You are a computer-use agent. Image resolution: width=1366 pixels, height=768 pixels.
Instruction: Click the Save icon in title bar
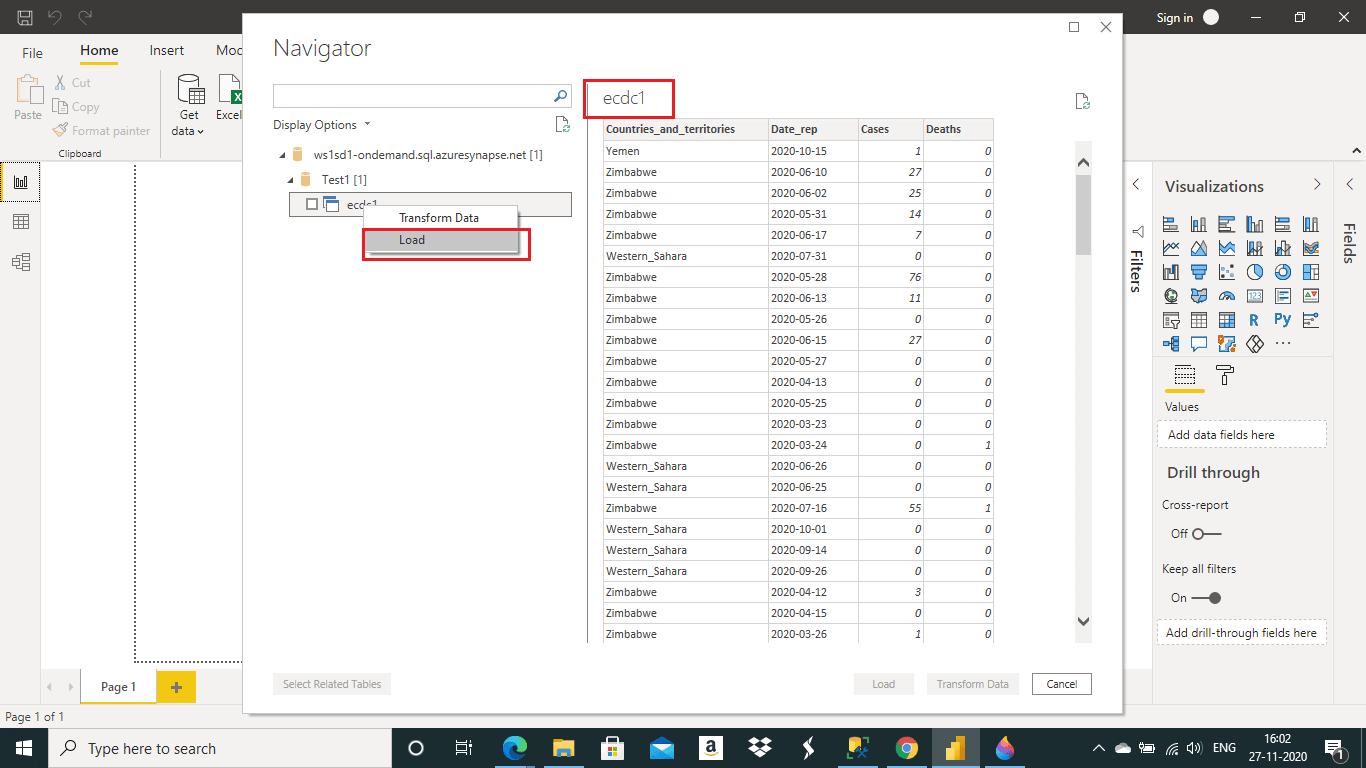coord(25,18)
